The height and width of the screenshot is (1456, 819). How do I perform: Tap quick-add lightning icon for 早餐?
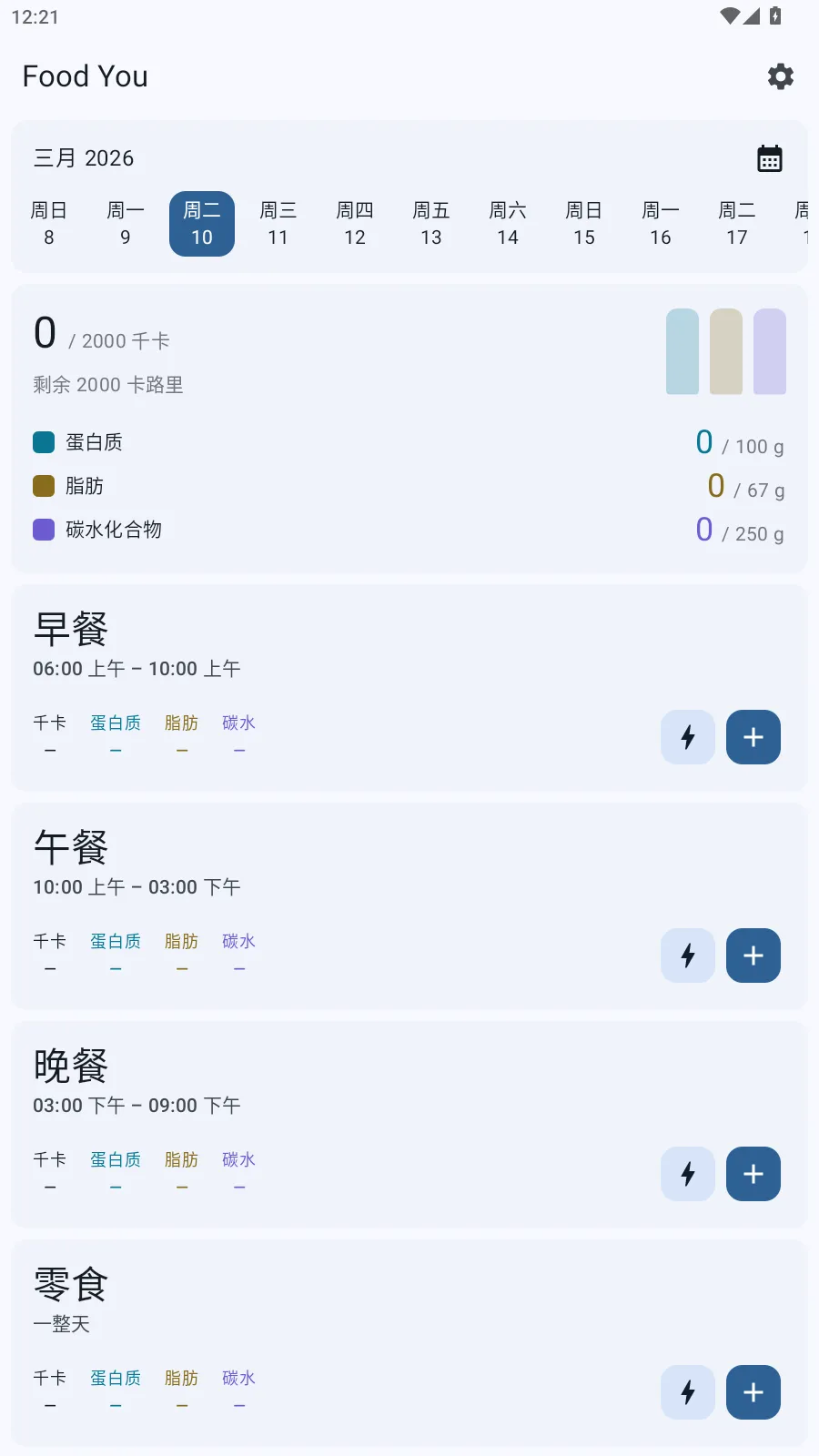coord(688,737)
